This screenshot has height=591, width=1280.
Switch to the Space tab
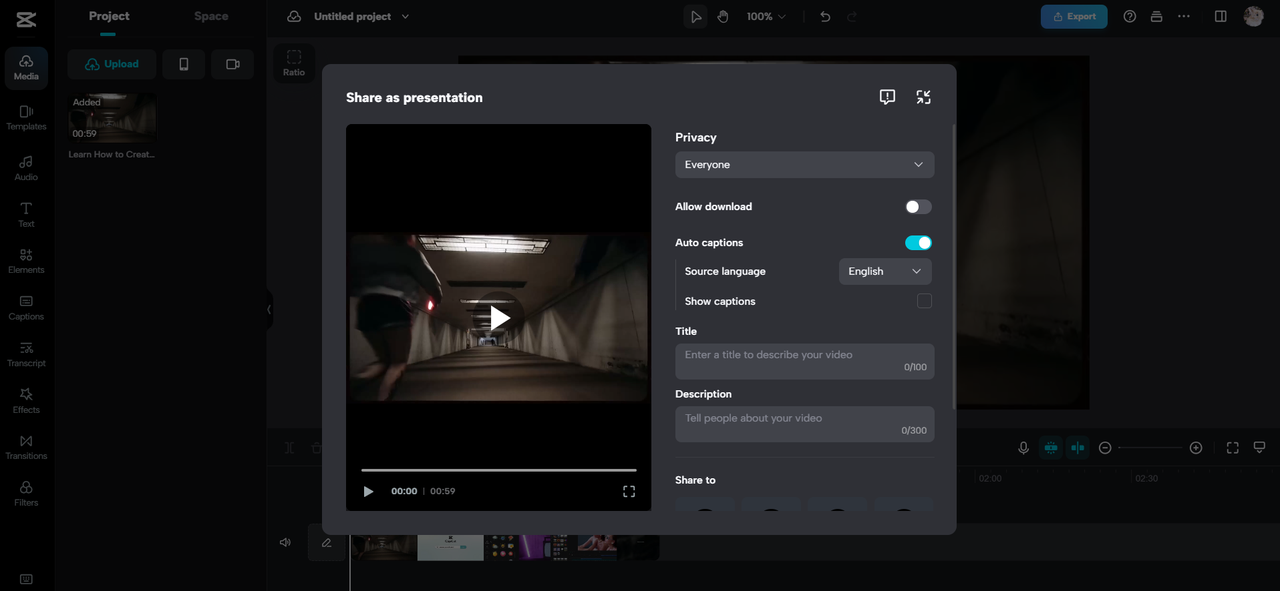(x=211, y=16)
